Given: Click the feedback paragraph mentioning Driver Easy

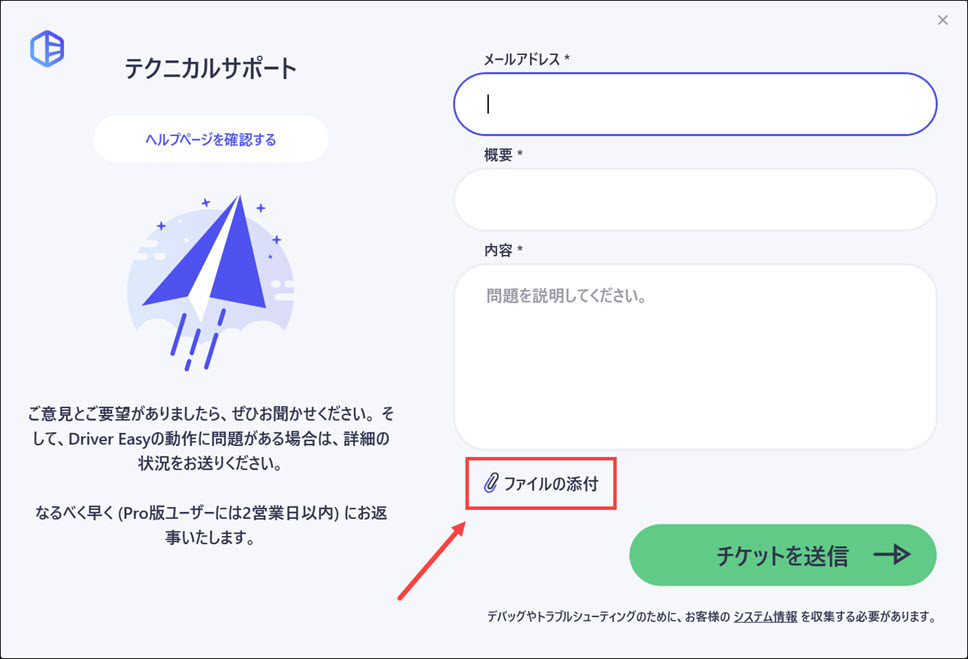Looking at the screenshot, I should pyautogui.click(x=211, y=439).
